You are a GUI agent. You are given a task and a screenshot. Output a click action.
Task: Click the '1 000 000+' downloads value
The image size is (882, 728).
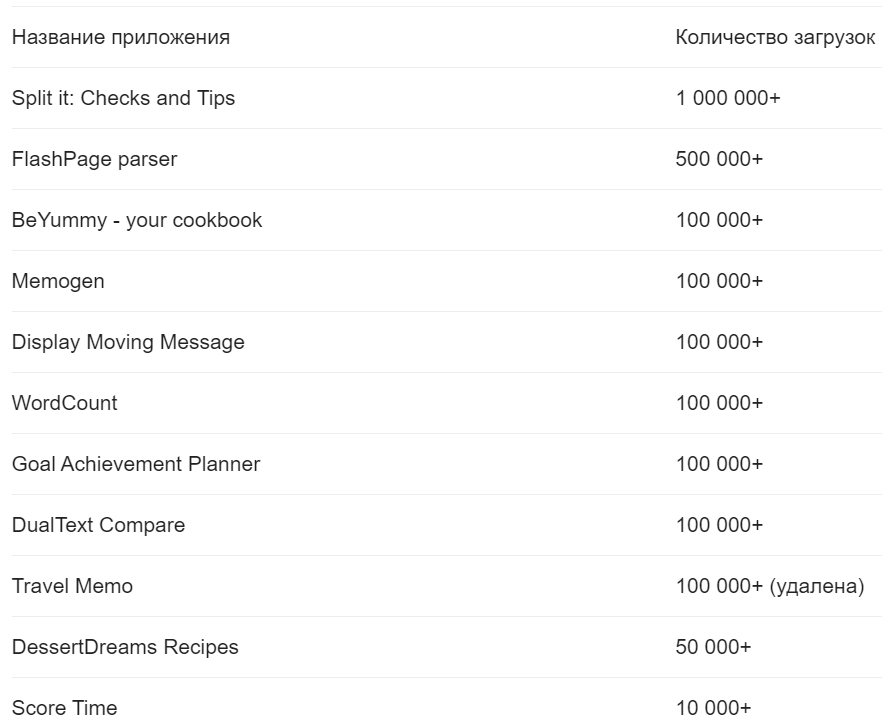click(728, 98)
